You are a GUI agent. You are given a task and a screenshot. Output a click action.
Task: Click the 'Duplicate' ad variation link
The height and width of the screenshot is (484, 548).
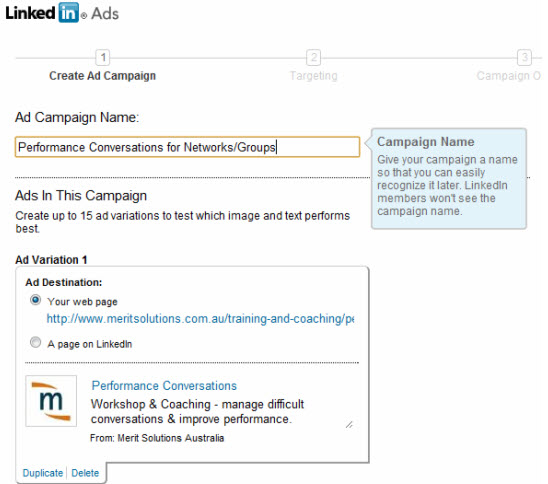(x=43, y=473)
